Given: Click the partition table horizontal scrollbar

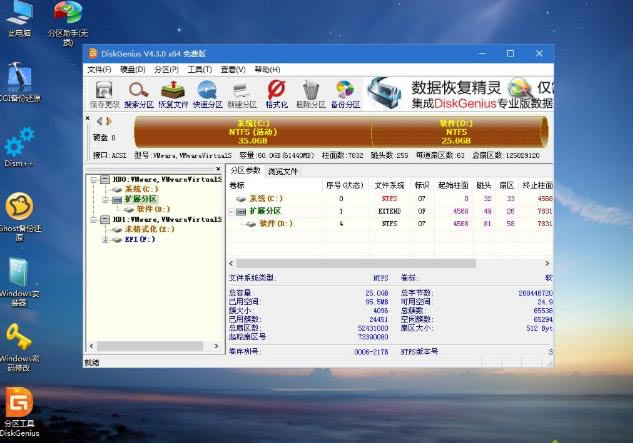Looking at the screenshot, I should [356, 264].
